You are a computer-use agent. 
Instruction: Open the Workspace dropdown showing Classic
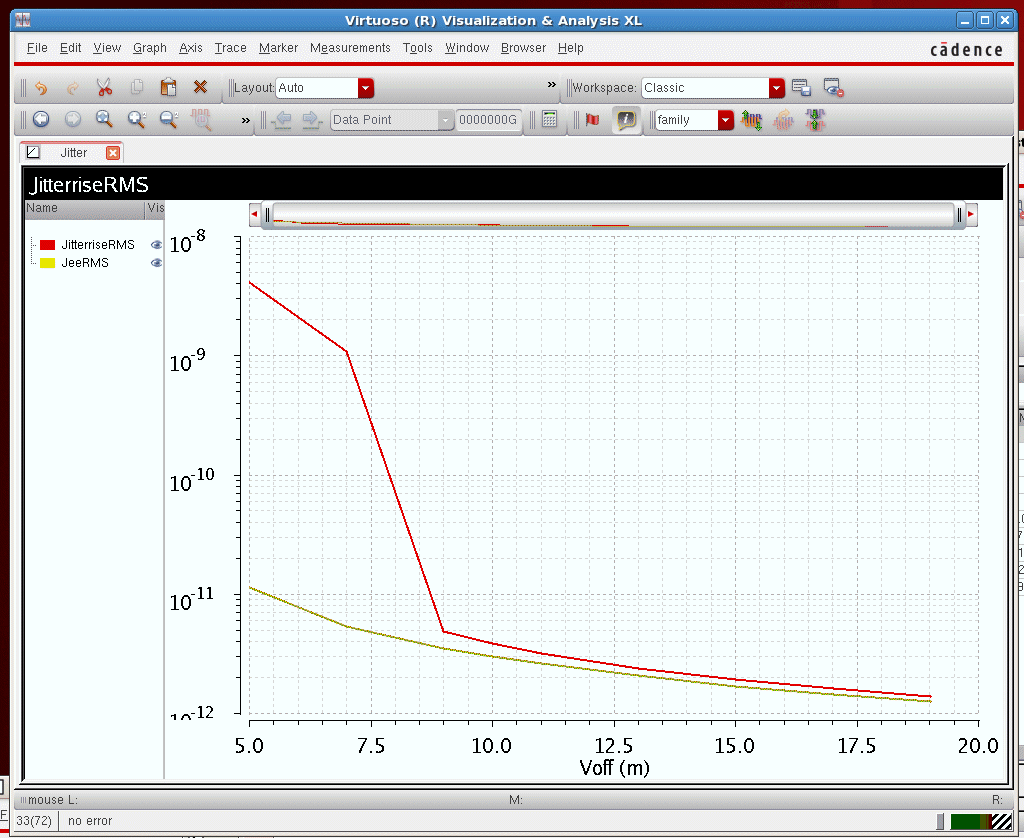pos(776,87)
